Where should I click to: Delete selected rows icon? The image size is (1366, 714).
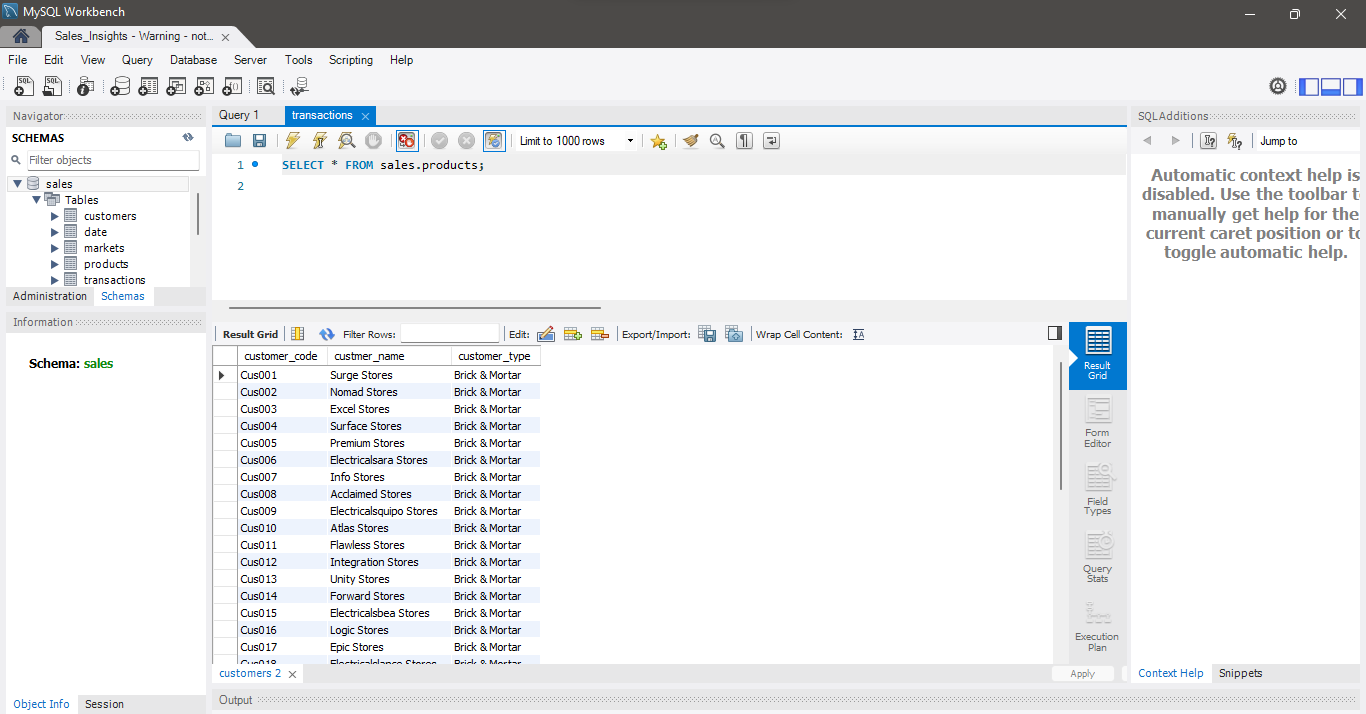[x=600, y=334]
